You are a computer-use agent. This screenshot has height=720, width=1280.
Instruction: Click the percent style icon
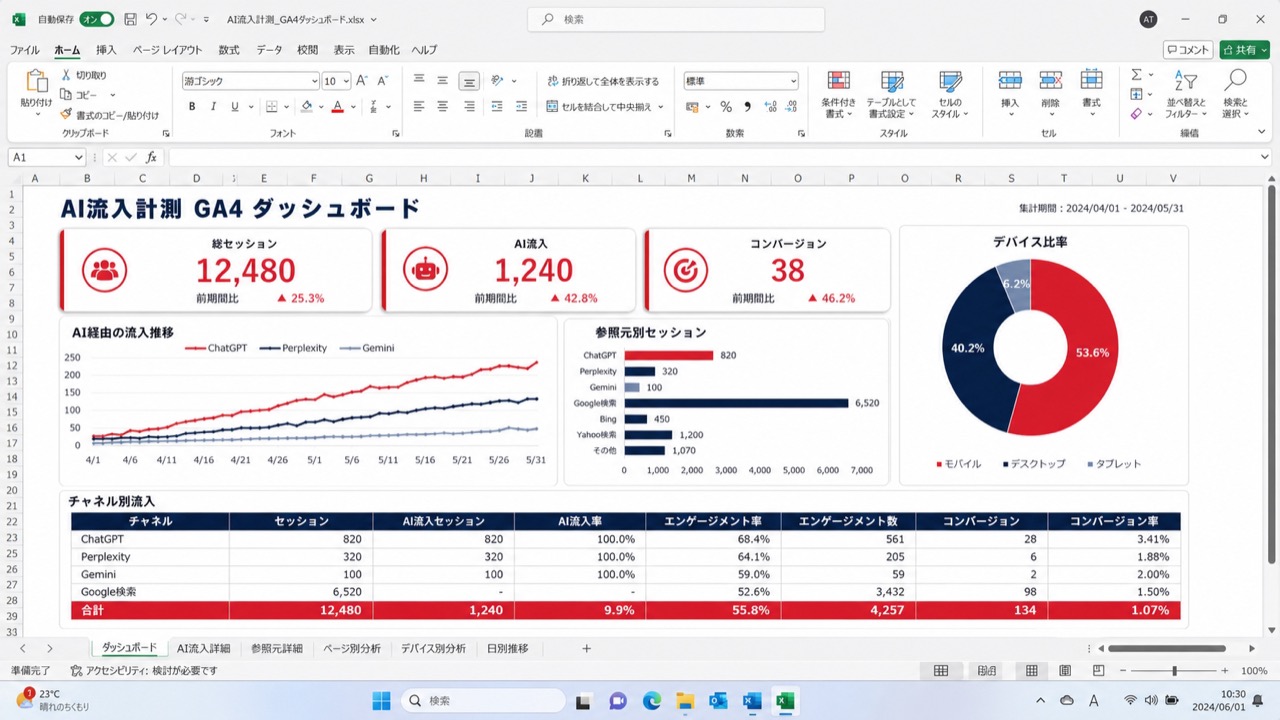pos(726,107)
